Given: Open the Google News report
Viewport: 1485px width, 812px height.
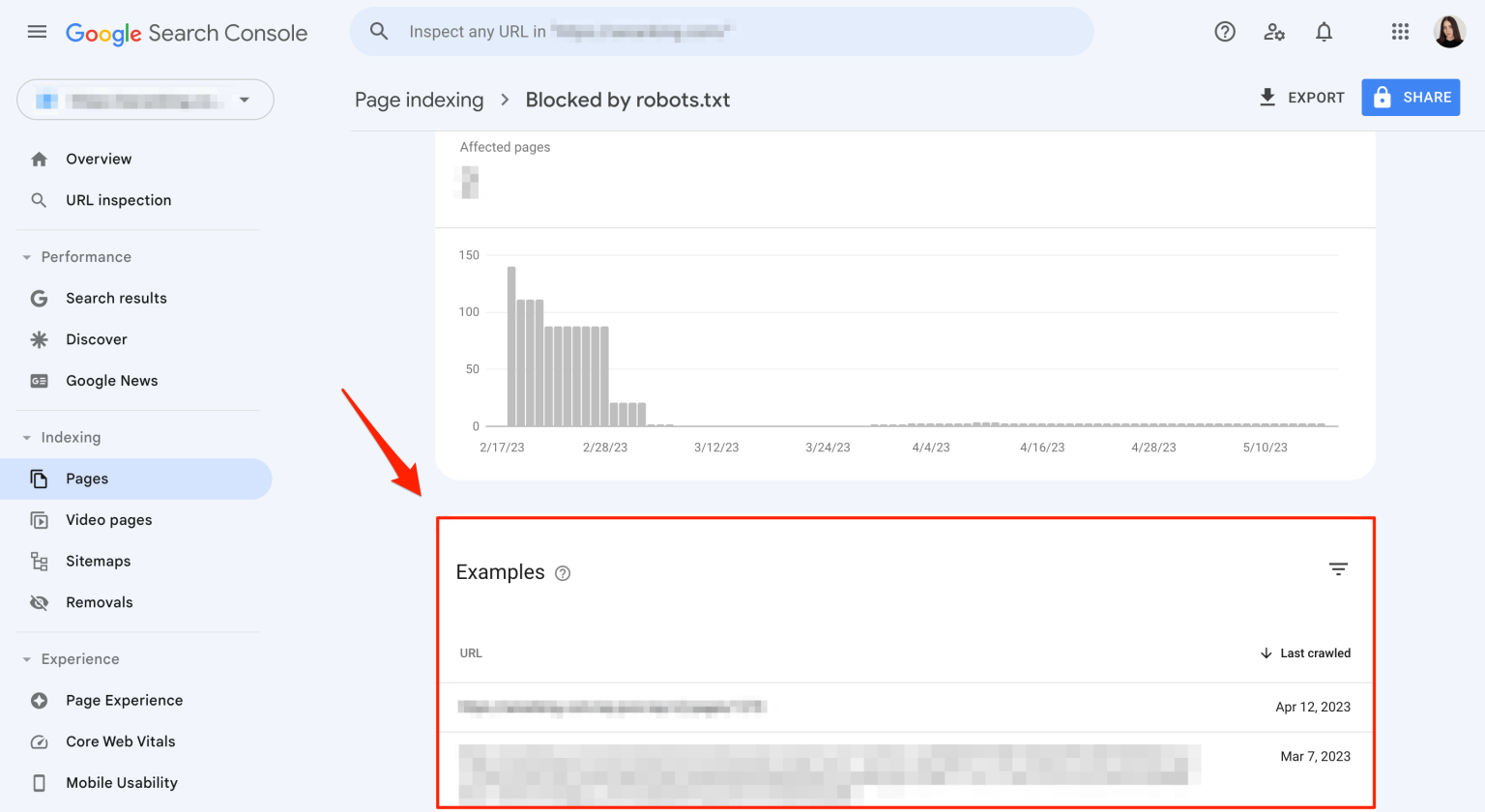Looking at the screenshot, I should [111, 380].
